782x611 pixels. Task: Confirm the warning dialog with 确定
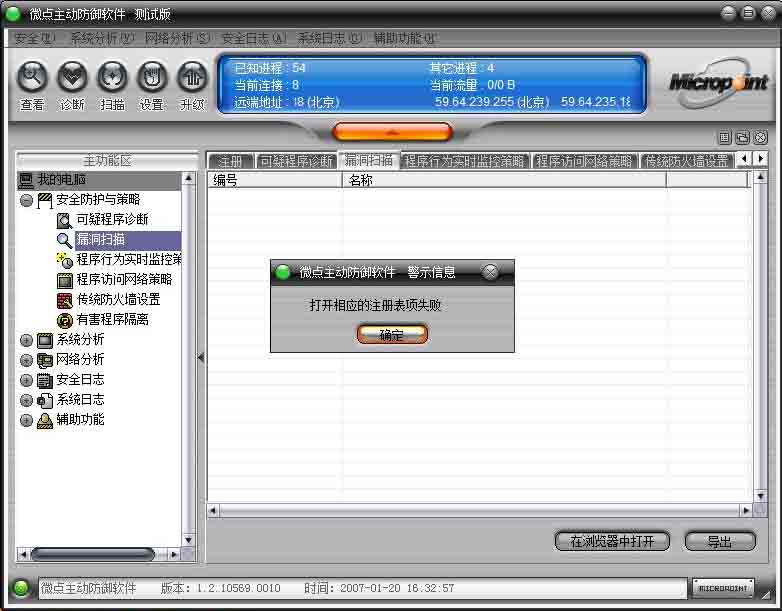point(392,334)
